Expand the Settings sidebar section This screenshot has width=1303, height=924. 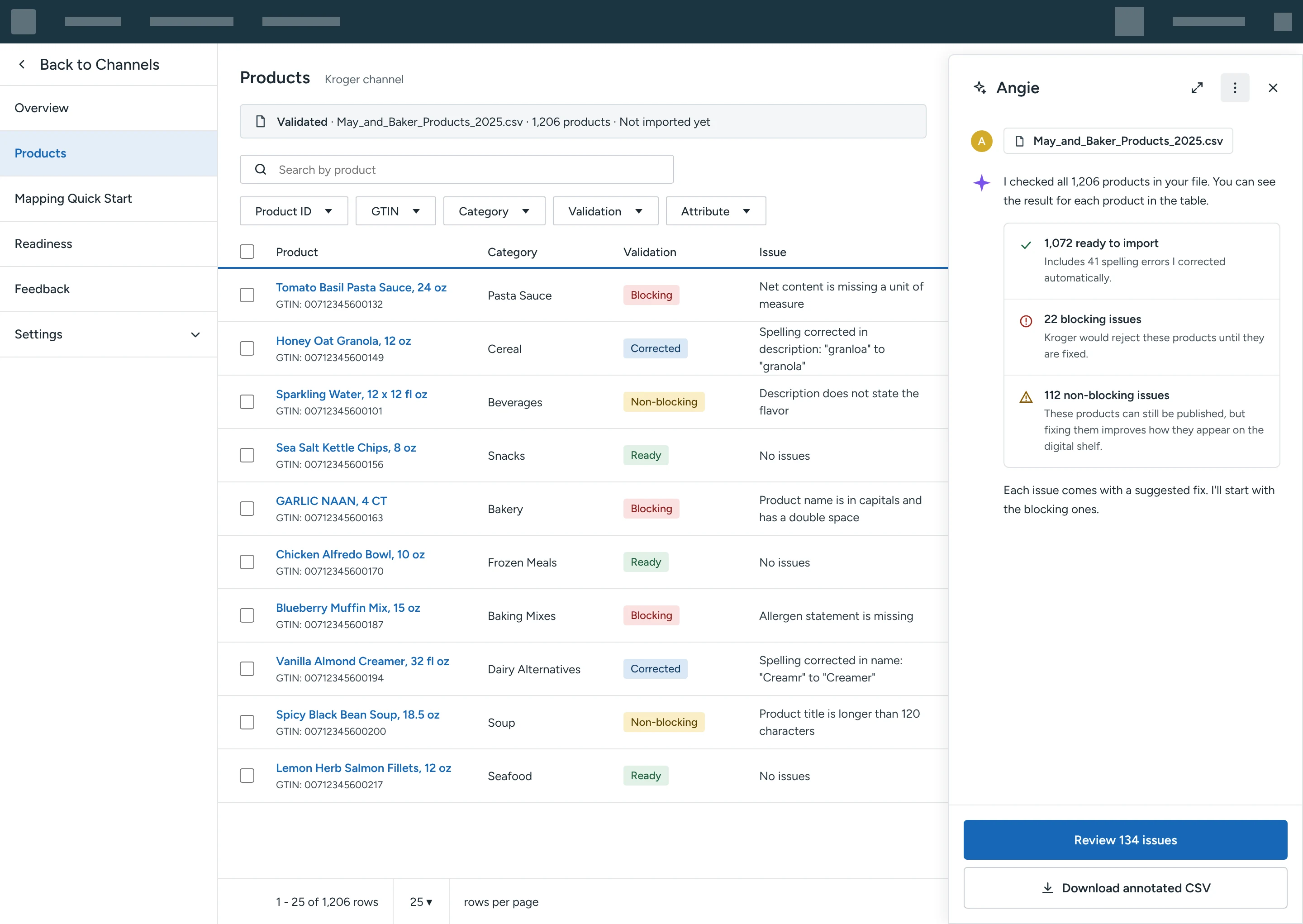[x=109, y=334]
